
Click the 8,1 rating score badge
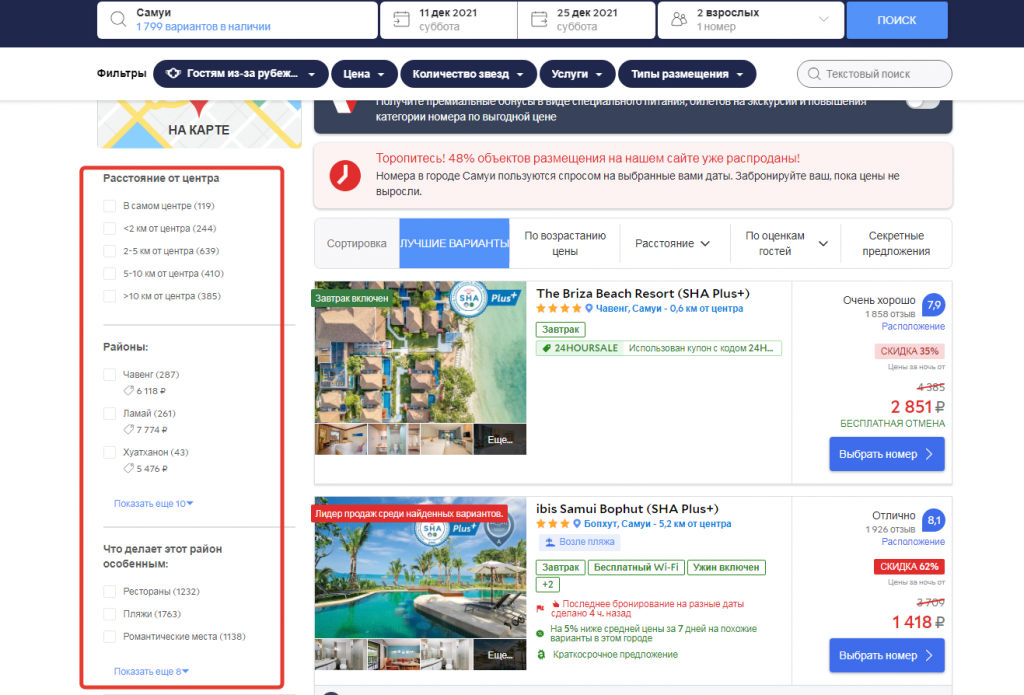click(934, 521)
